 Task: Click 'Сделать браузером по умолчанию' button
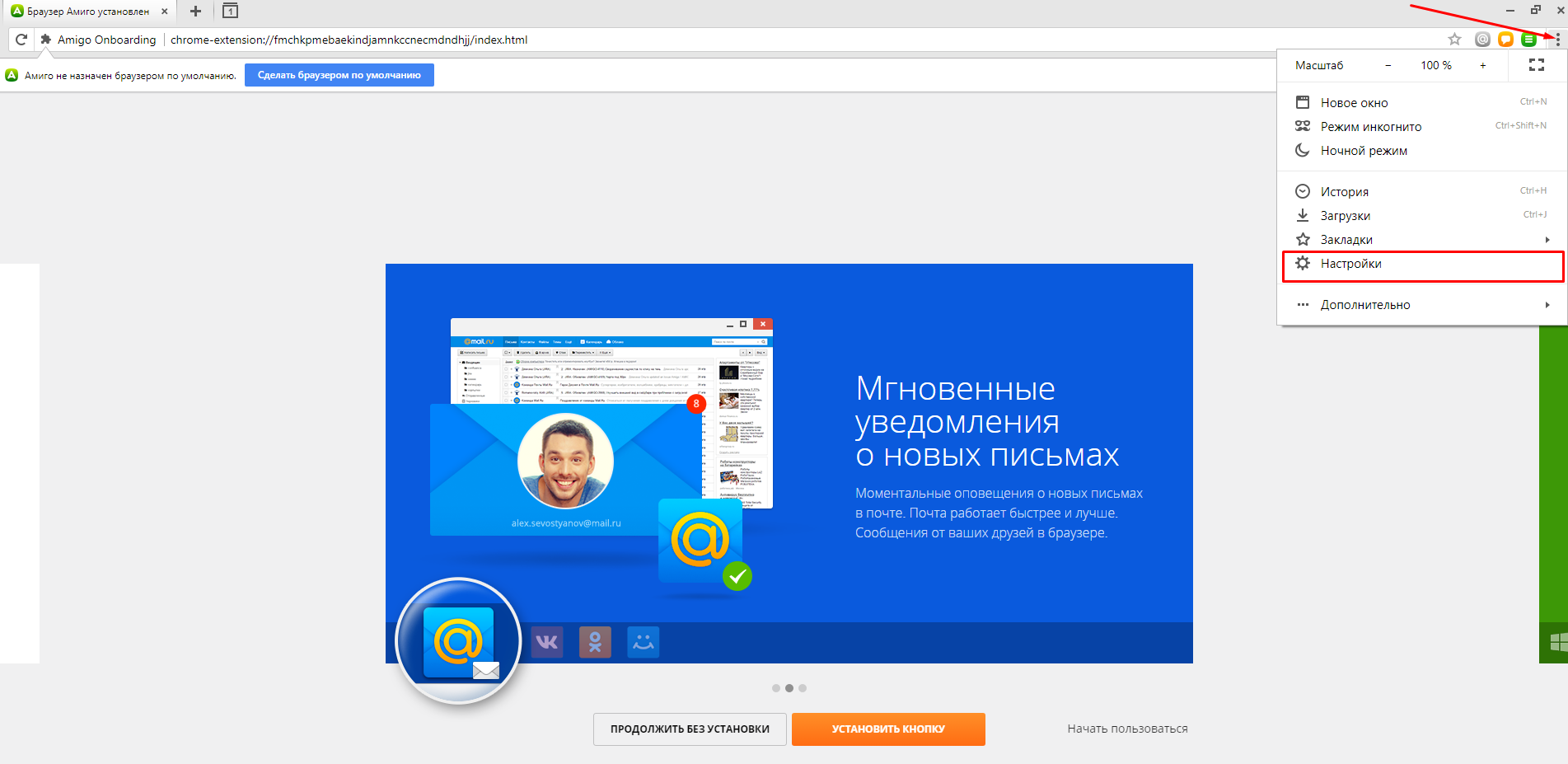[x=339, y=75]
